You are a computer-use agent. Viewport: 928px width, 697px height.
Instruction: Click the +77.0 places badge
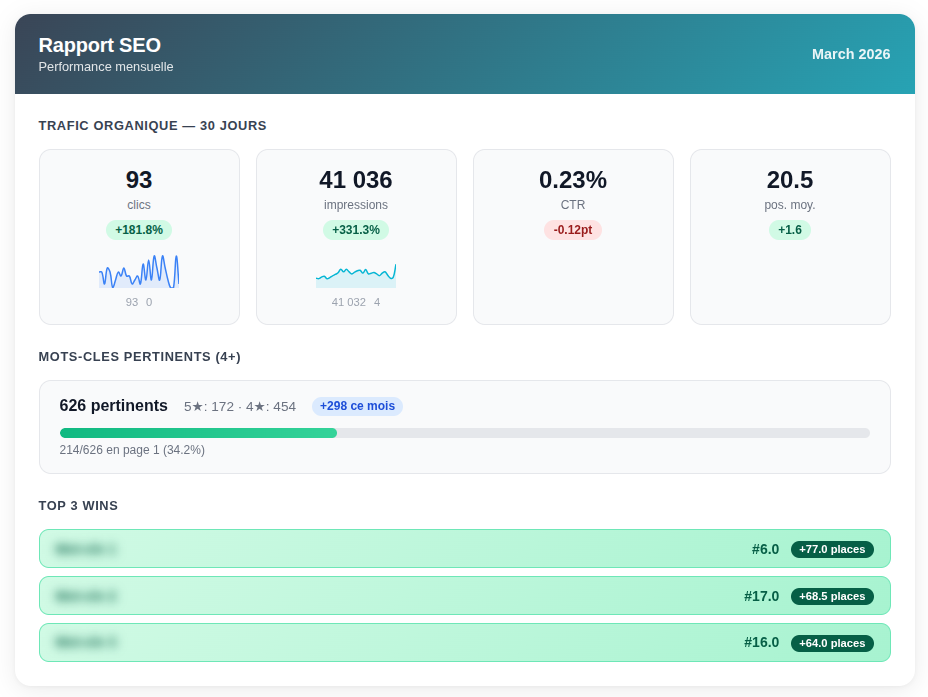[832, 549]
